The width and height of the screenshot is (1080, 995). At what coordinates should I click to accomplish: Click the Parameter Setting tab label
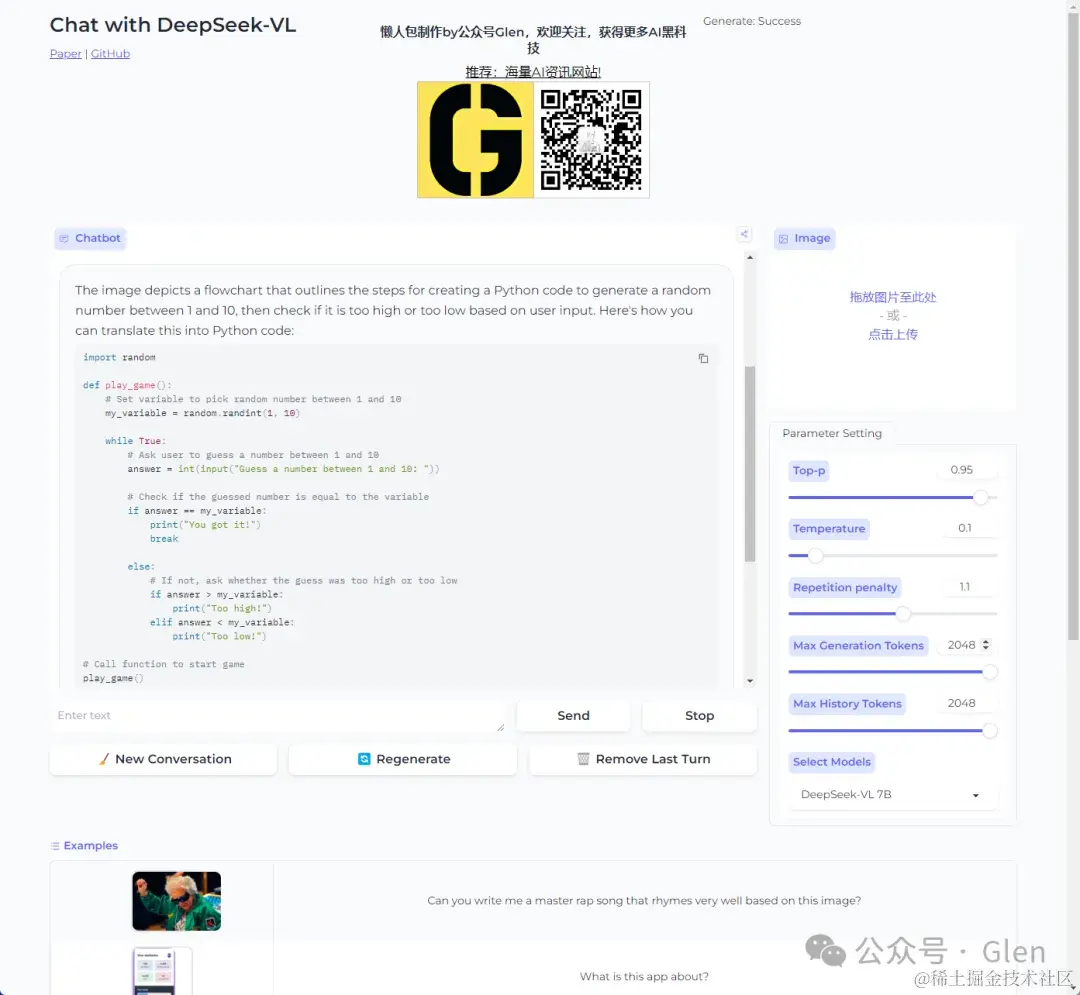point(832,433)
